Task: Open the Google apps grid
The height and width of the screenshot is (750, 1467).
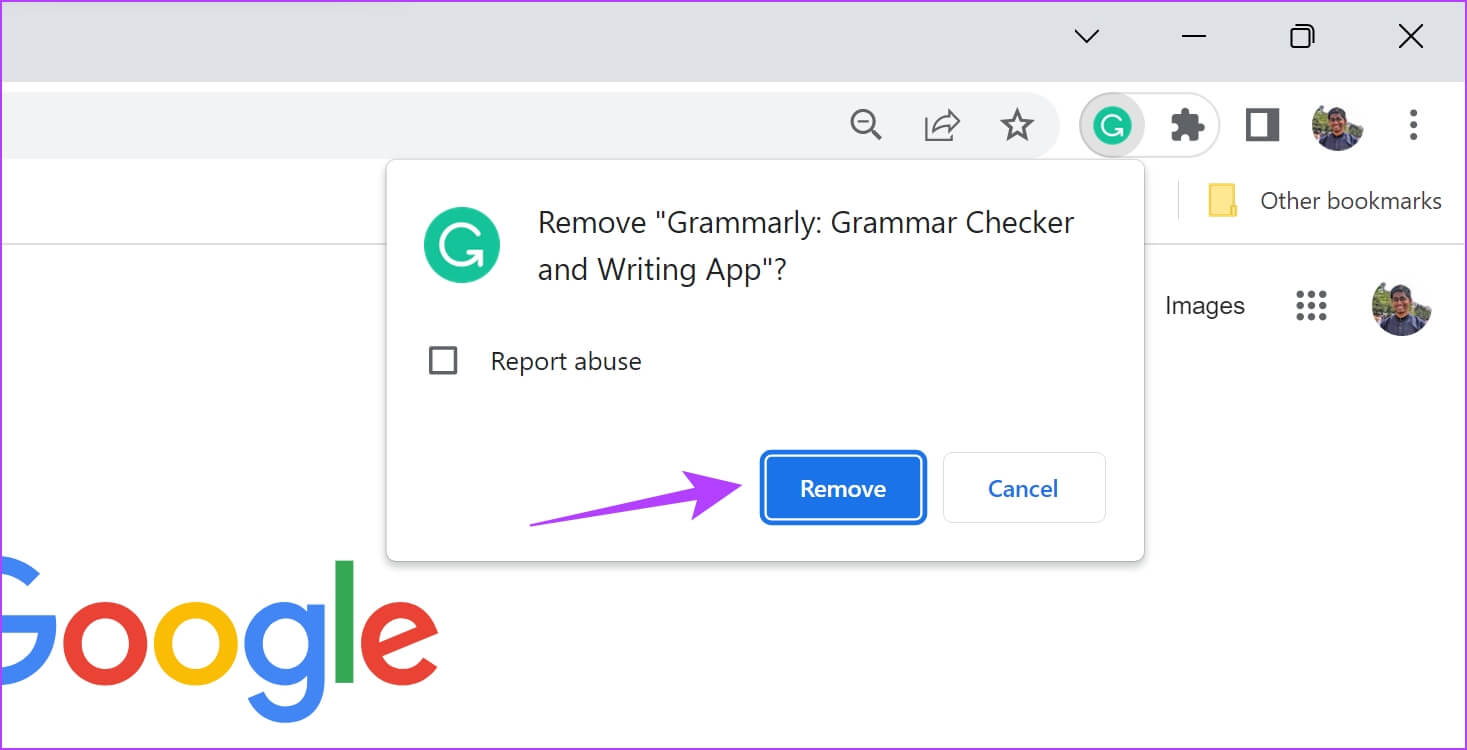Action: 1311,305
